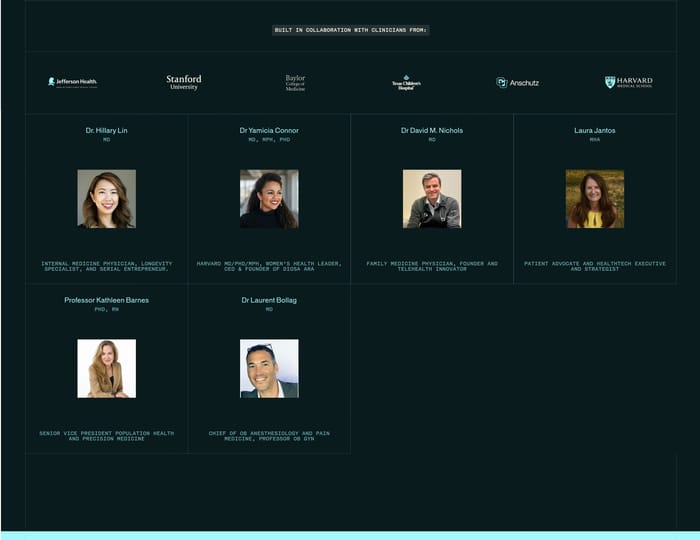Image resolution: width=700 pixels, height=540 pixels.
Task: Click Laura Jantos' profile picture
Action: [595, 199]
